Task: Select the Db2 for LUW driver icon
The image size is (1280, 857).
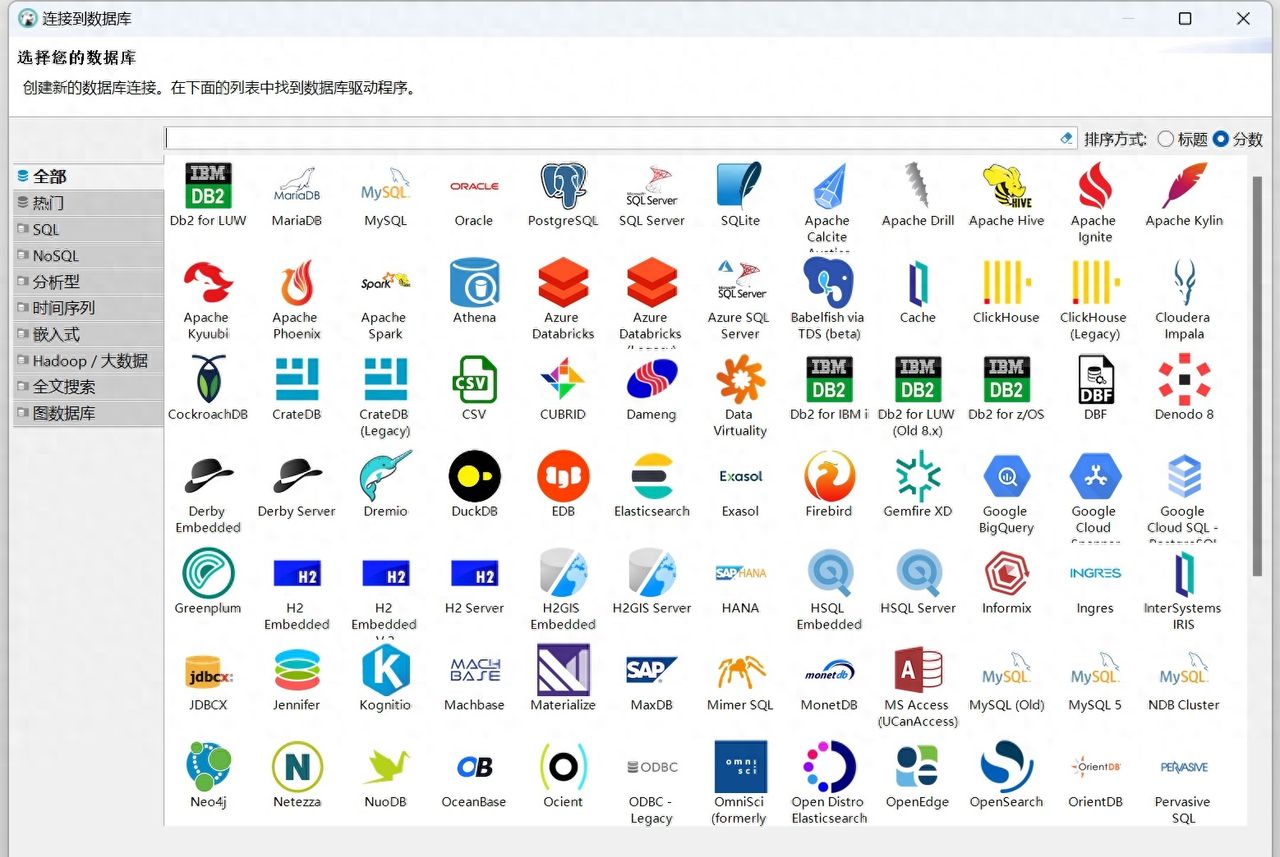Action: pos(208,186)
